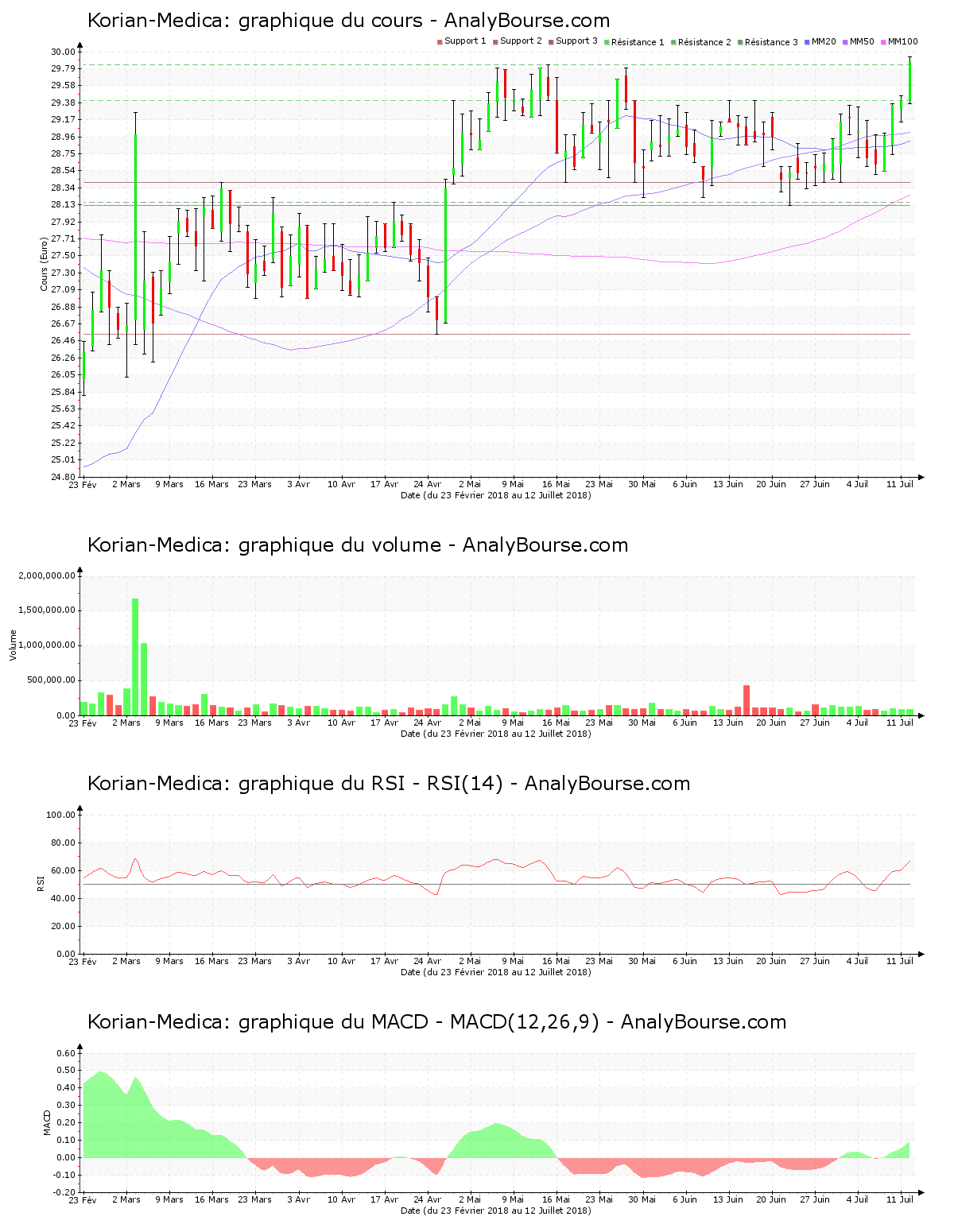Click the Résistance 2 legend entry
Image resolution: width=954 pixels, height=1232 pixels.
(x=703, y=42)
